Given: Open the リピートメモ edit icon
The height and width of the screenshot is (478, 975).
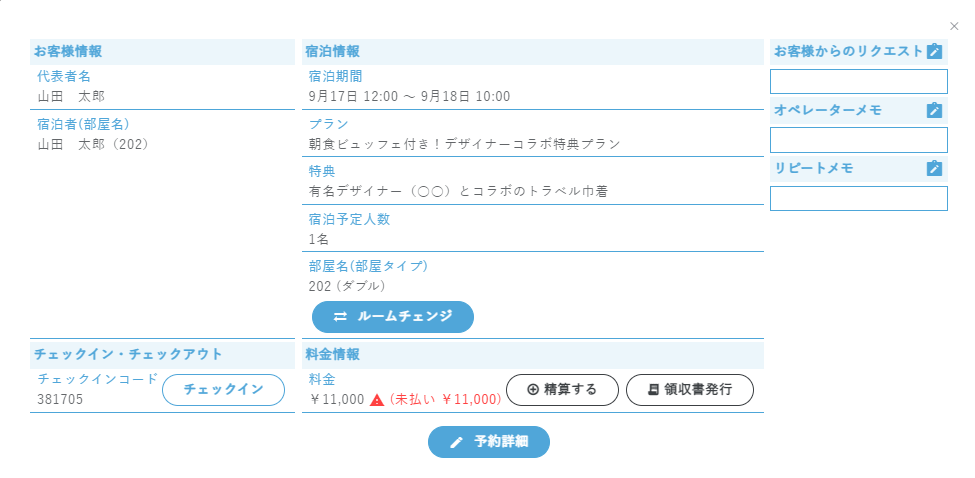Looking at the screenshot, I should [934, 168].
